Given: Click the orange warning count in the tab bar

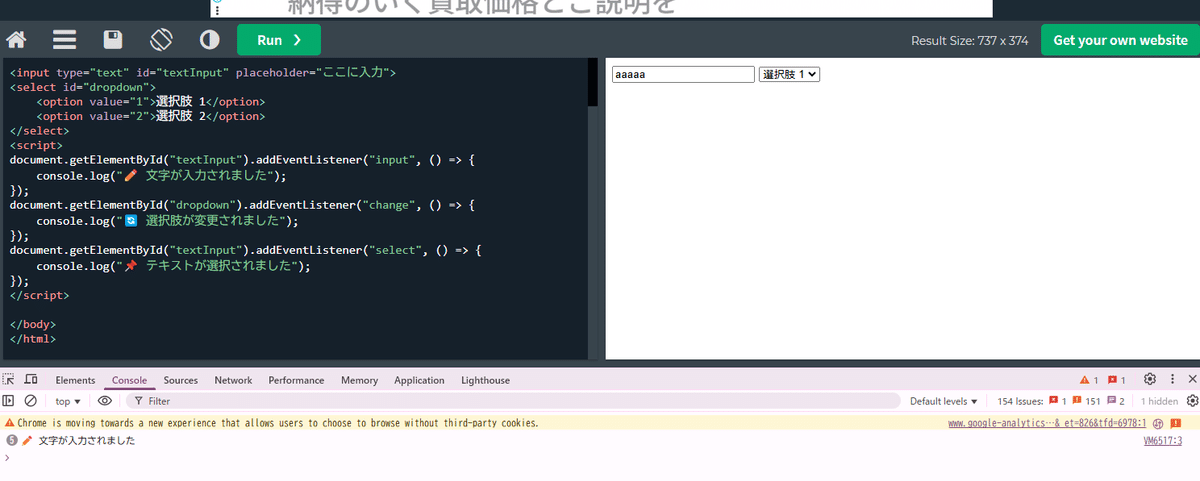Looking at the screenshot, I should [1089, 380].
